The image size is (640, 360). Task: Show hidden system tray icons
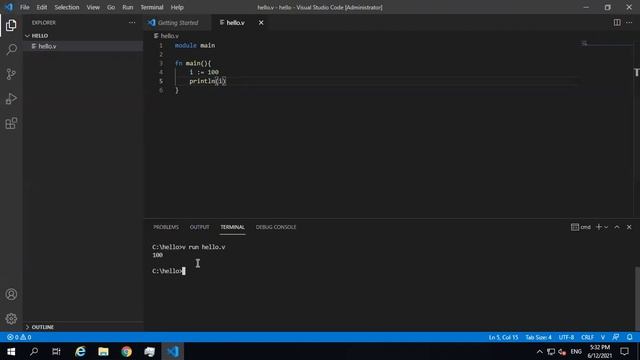point(540,351)
